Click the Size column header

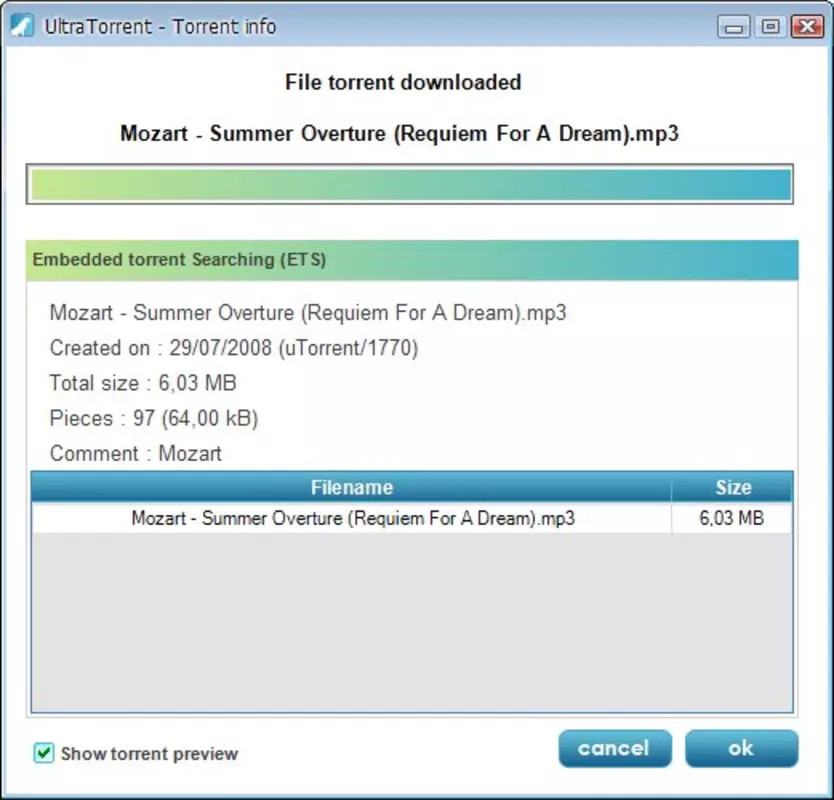(732, 487)
